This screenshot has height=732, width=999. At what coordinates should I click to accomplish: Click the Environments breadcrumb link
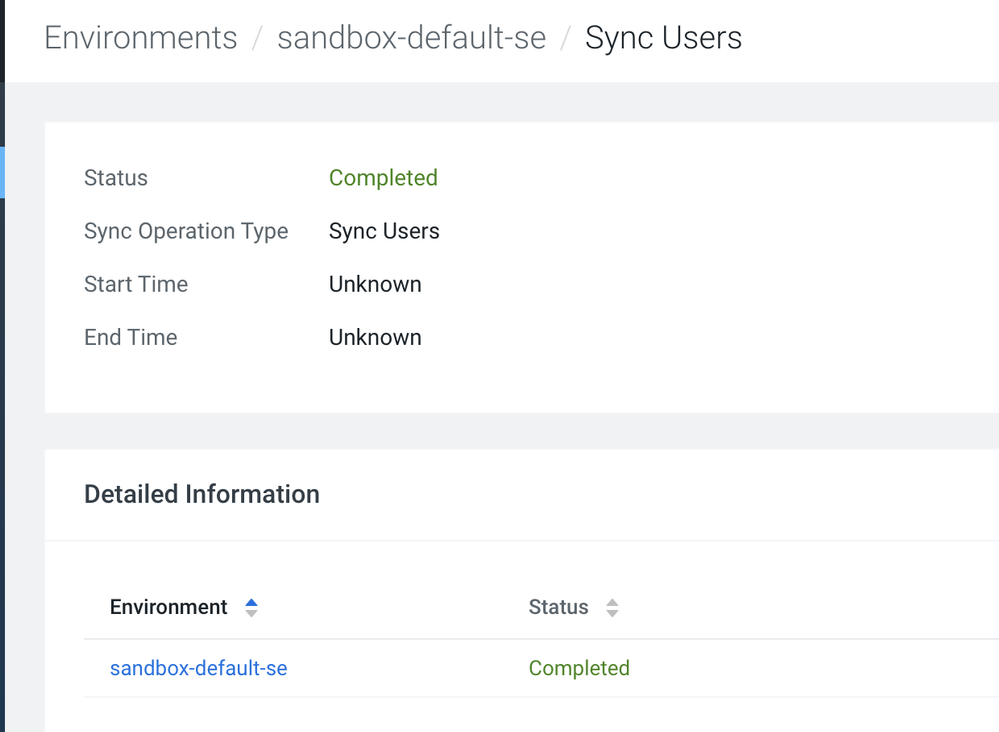pos(141,38)
